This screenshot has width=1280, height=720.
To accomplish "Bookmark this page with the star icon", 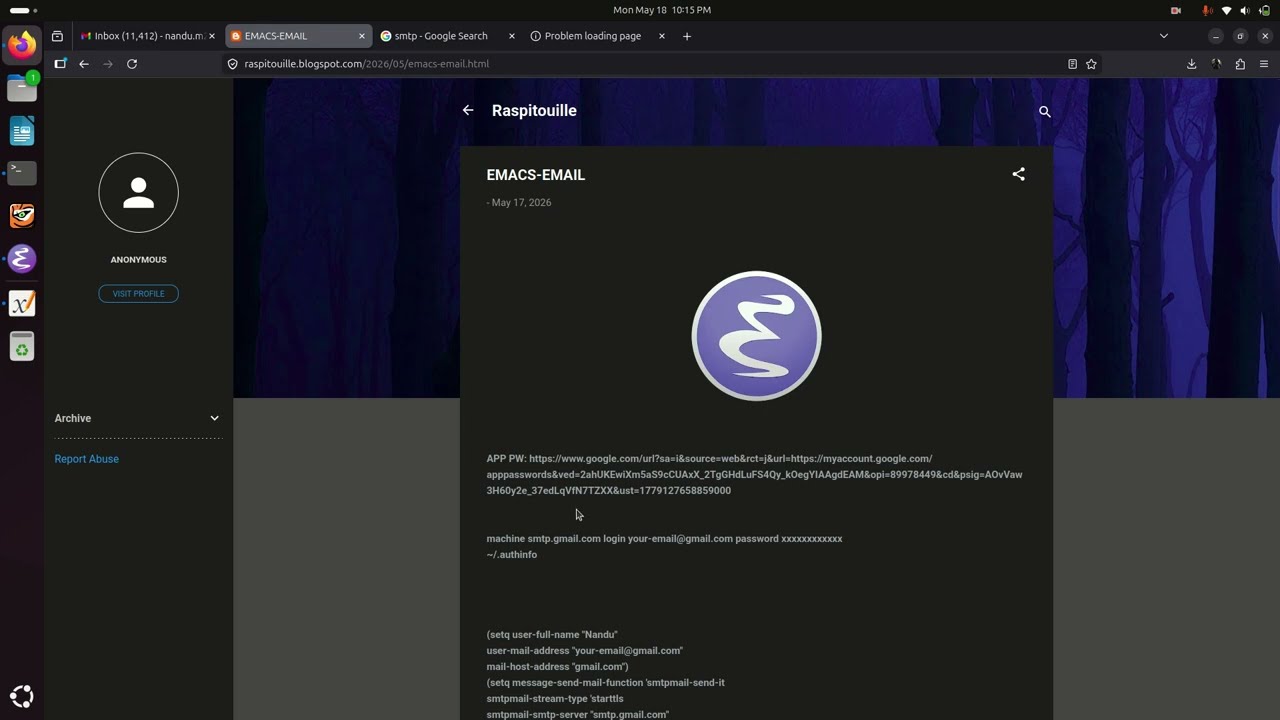I will [1091, 64].
